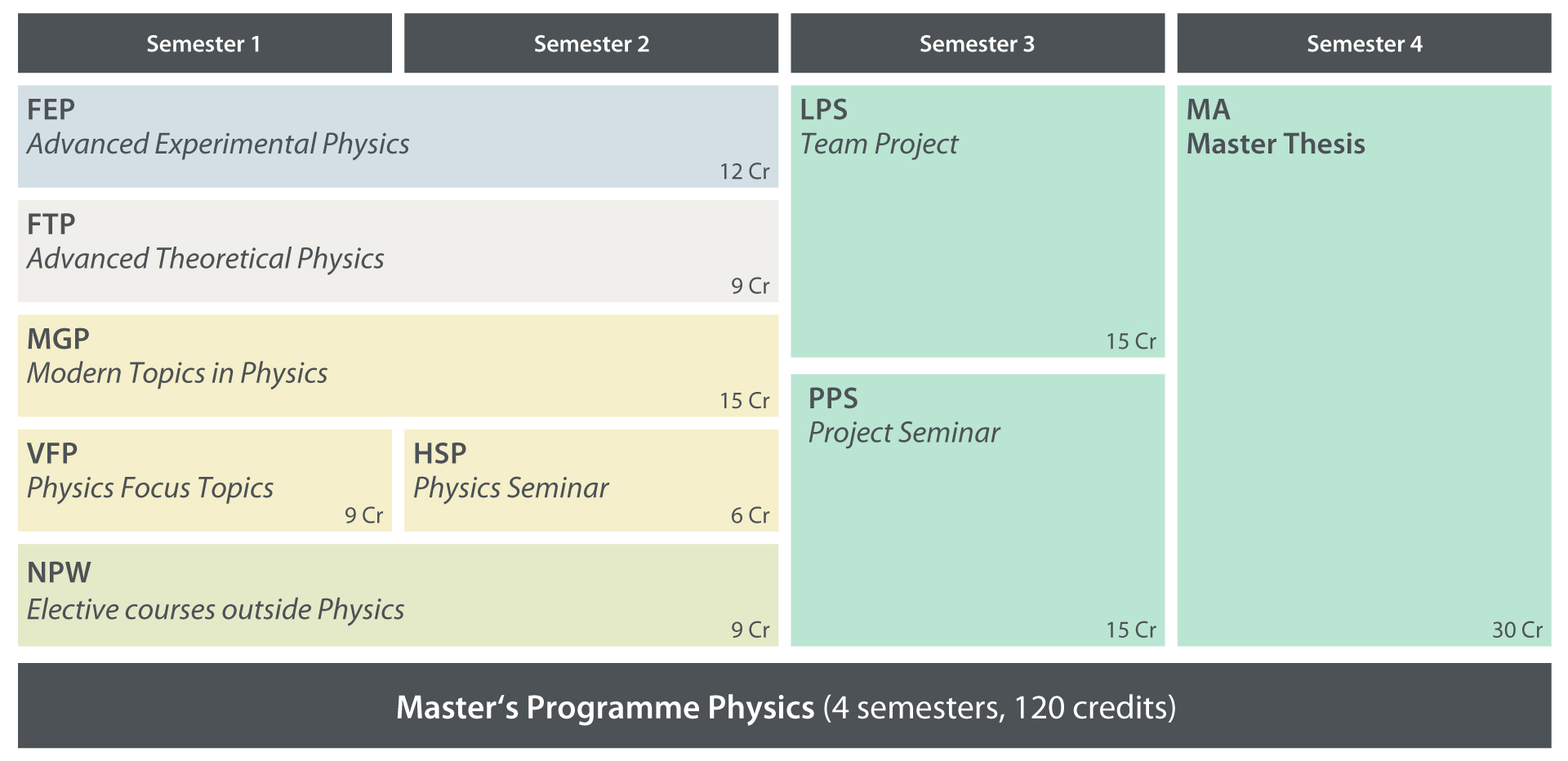Select LPS Team Project block
Image resolution: width=1568 pixels, height=761 pixels.
point(977,221)
